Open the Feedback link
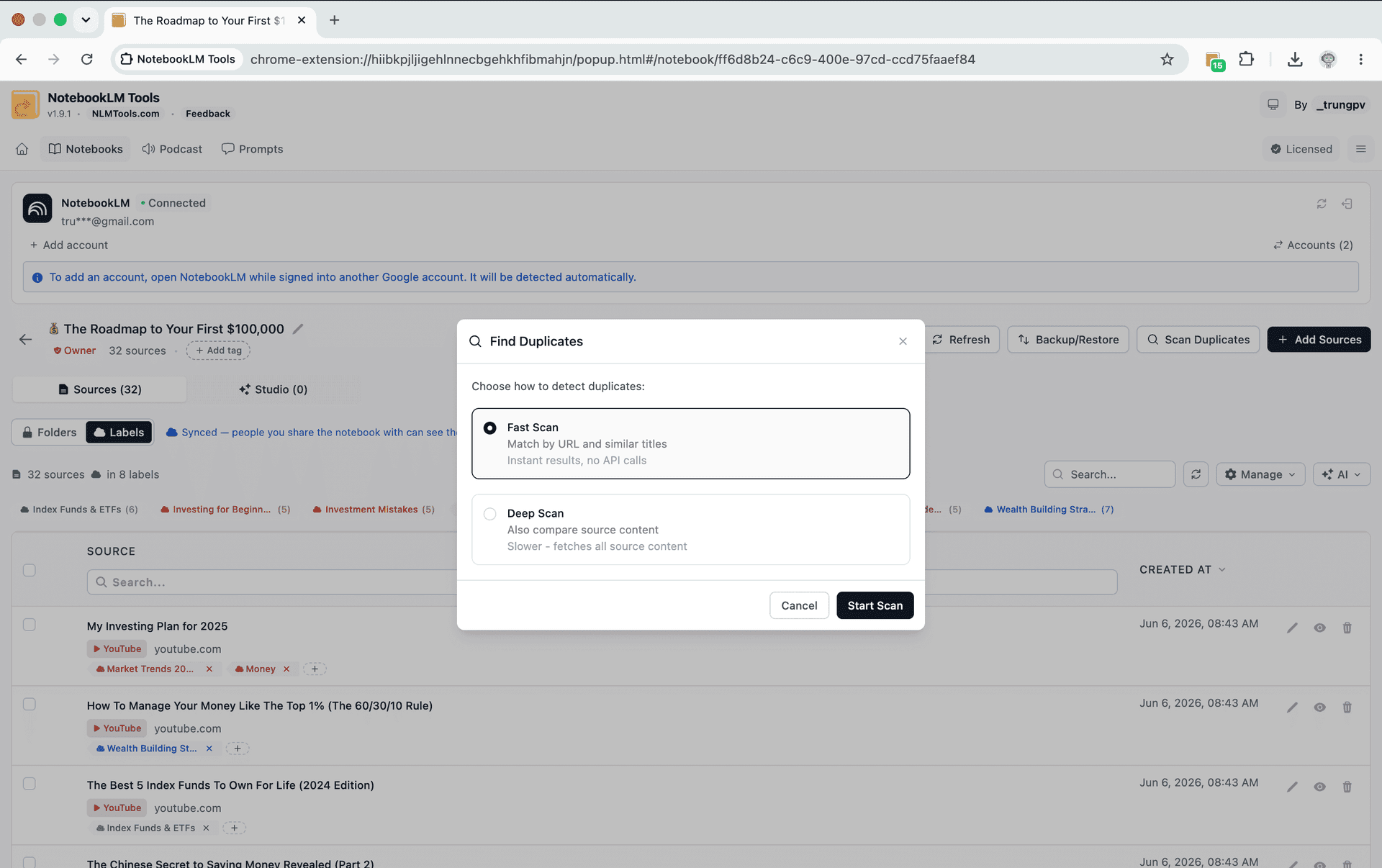 coord(208,114)
